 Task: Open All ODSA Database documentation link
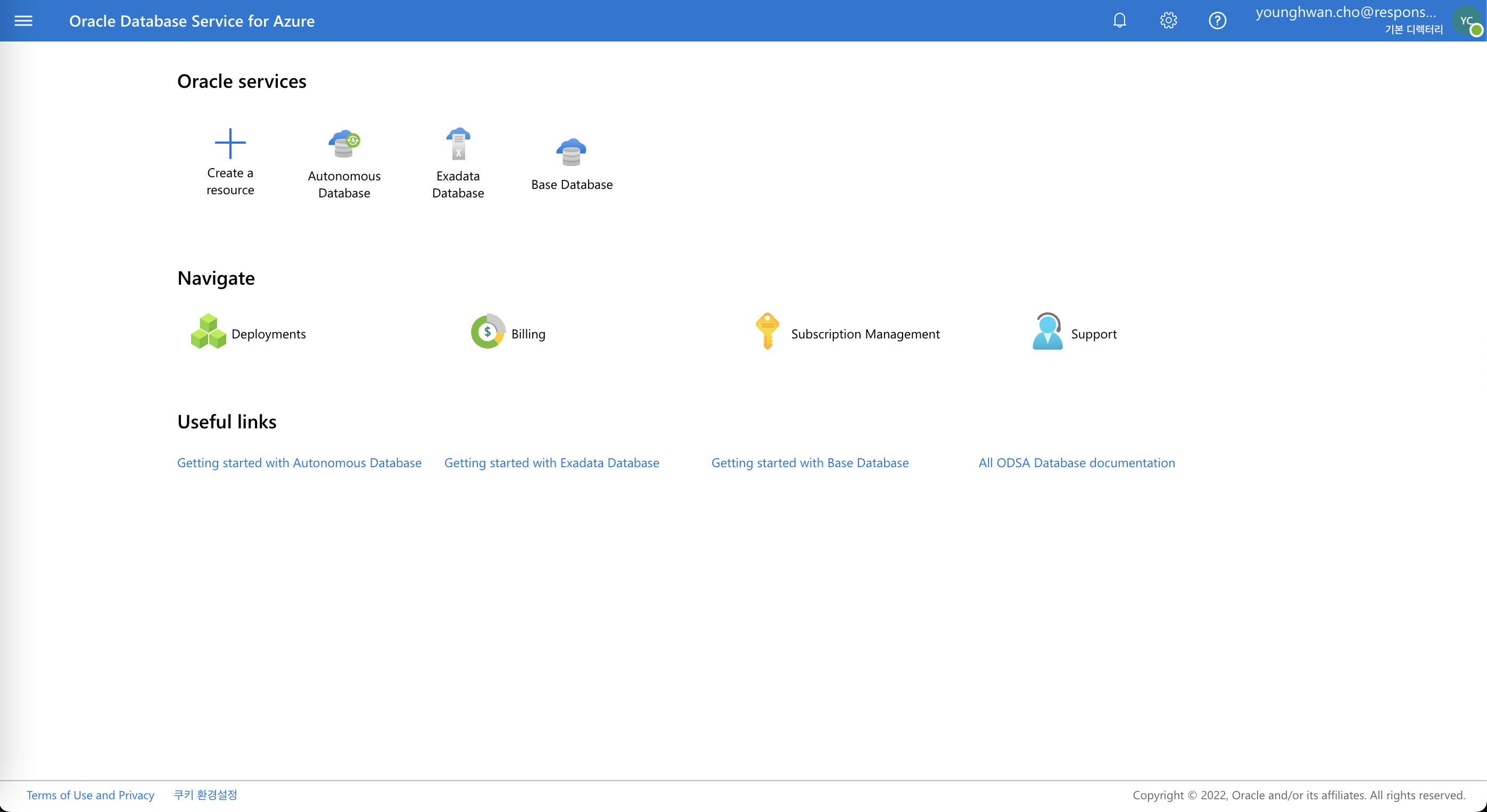1076,462
